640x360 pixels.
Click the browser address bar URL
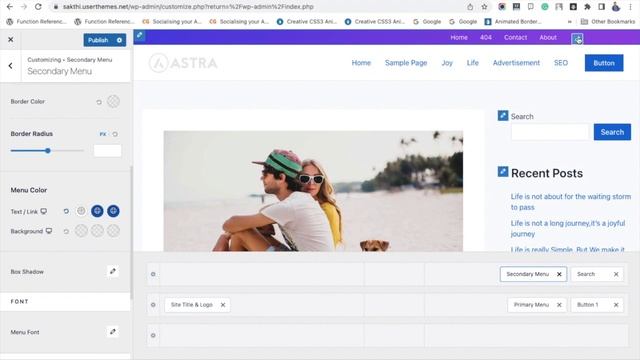188,7
